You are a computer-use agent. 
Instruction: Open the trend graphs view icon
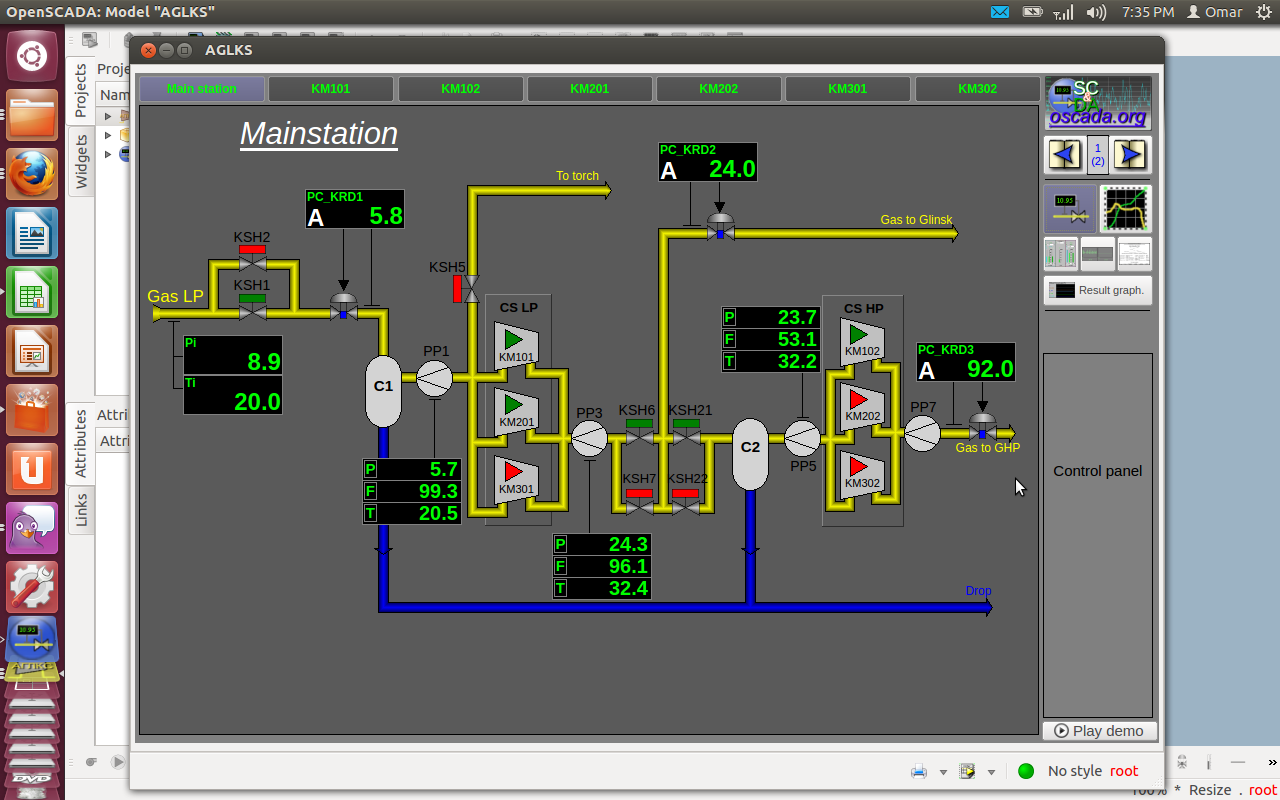click(x=1125, y=209)
